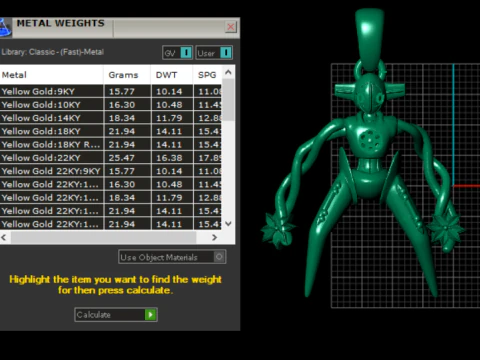This screenshot has height=360, width=480.
Task: Toggle Use Object Materials option
Action: tap(172, 257)
